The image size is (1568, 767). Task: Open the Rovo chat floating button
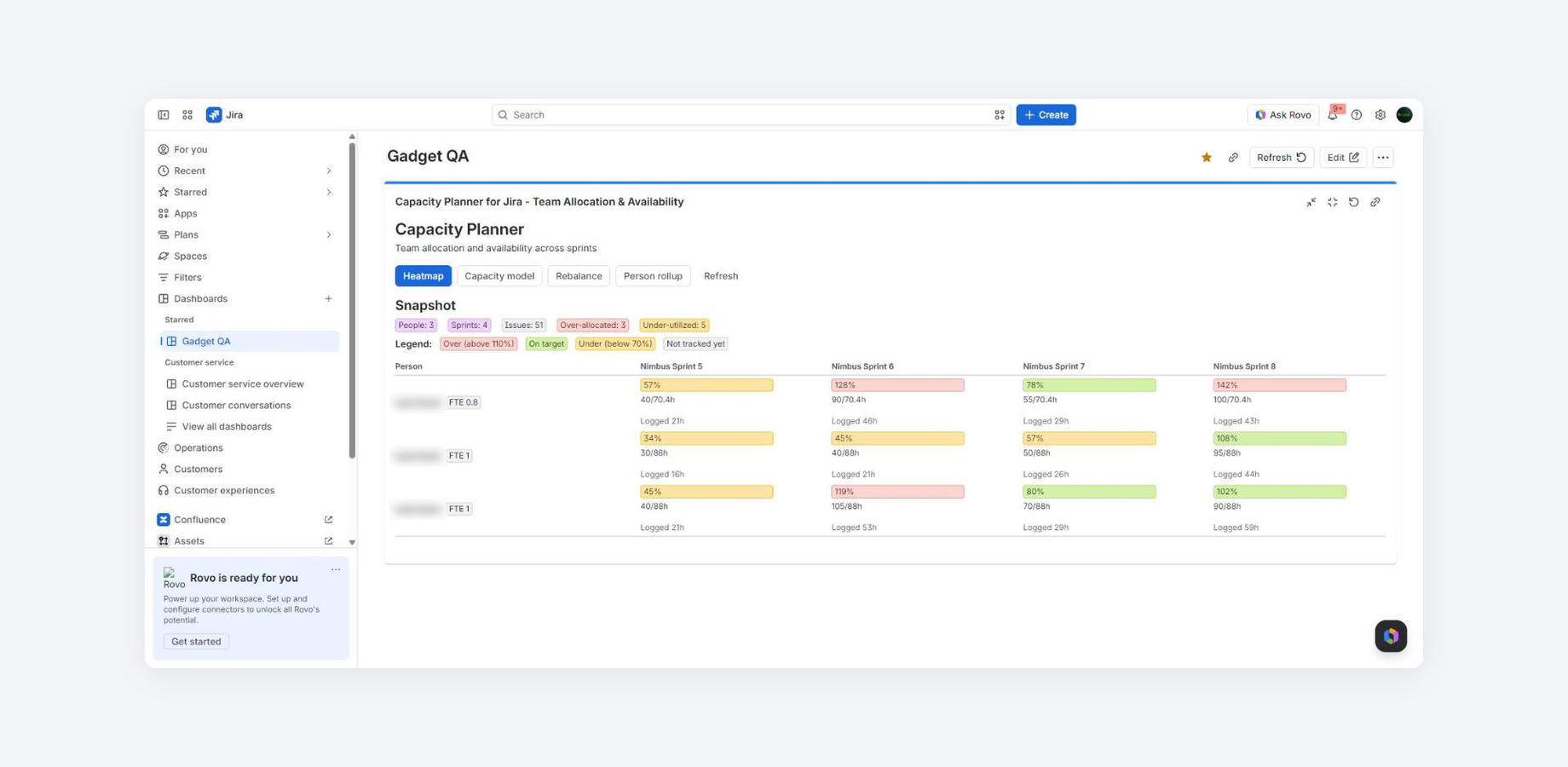coord(1391,636)
